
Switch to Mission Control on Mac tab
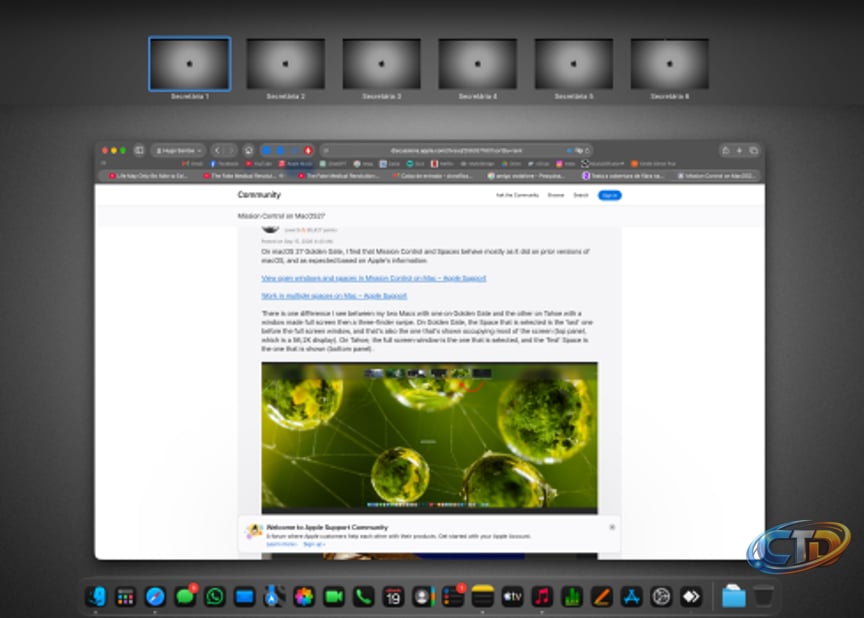click(716, 176)
